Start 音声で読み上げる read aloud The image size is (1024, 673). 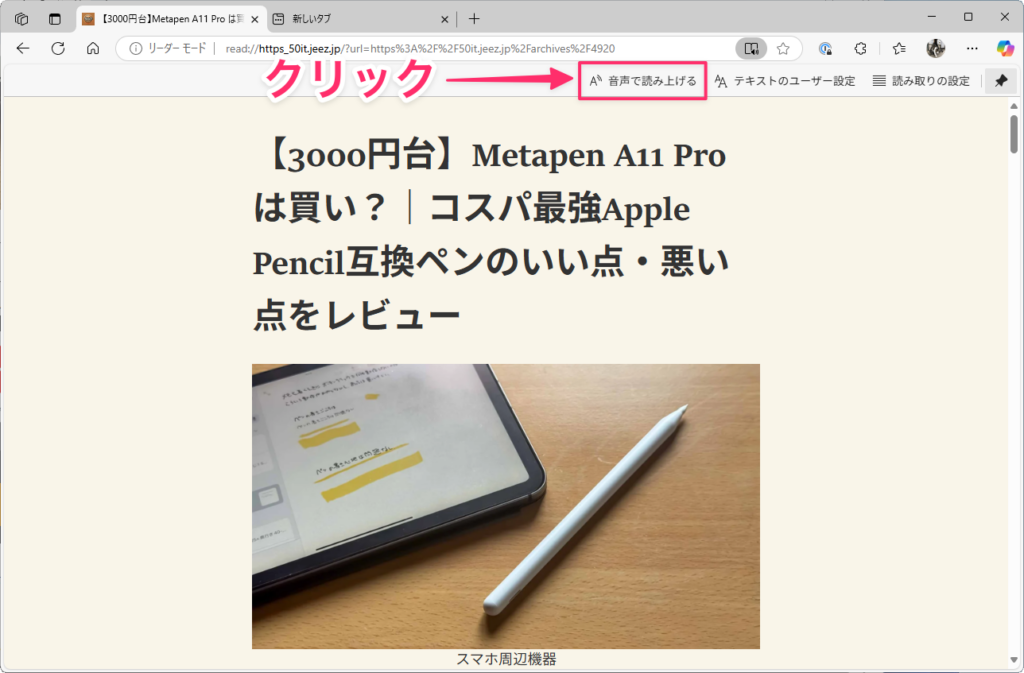click(x=643, y=81)
